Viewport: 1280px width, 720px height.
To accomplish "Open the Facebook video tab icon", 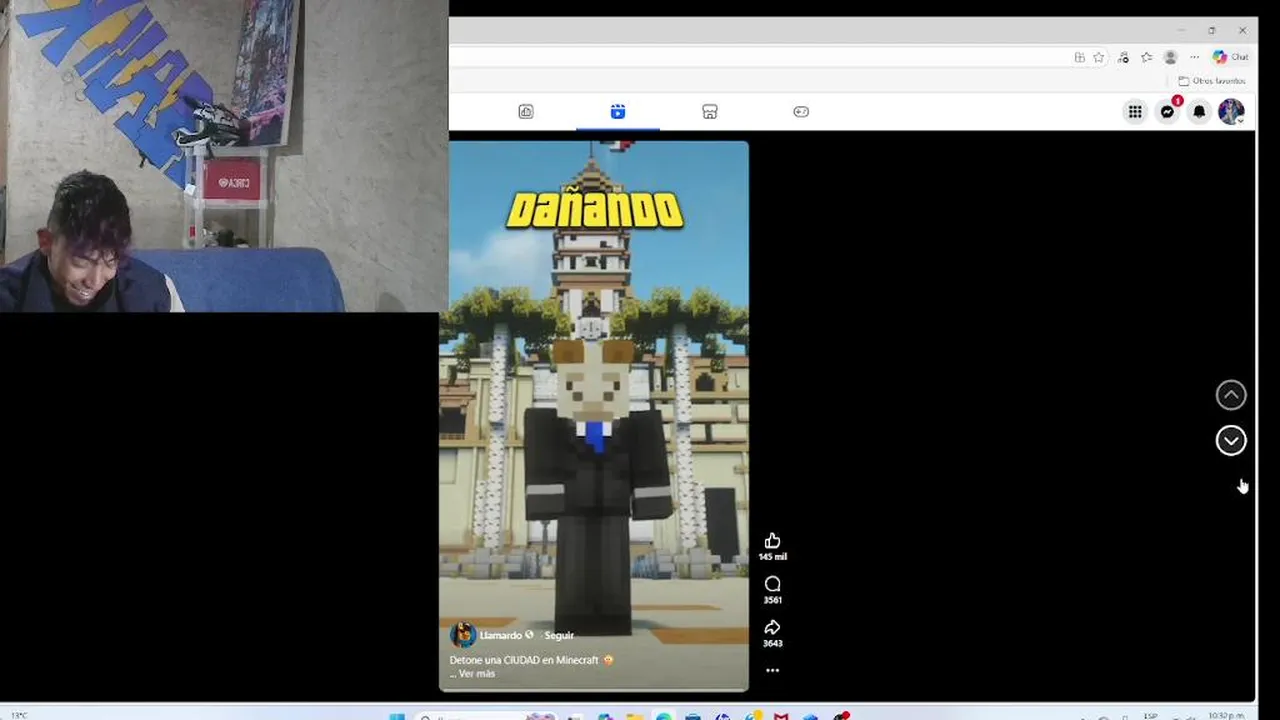I will pos(526,112).
